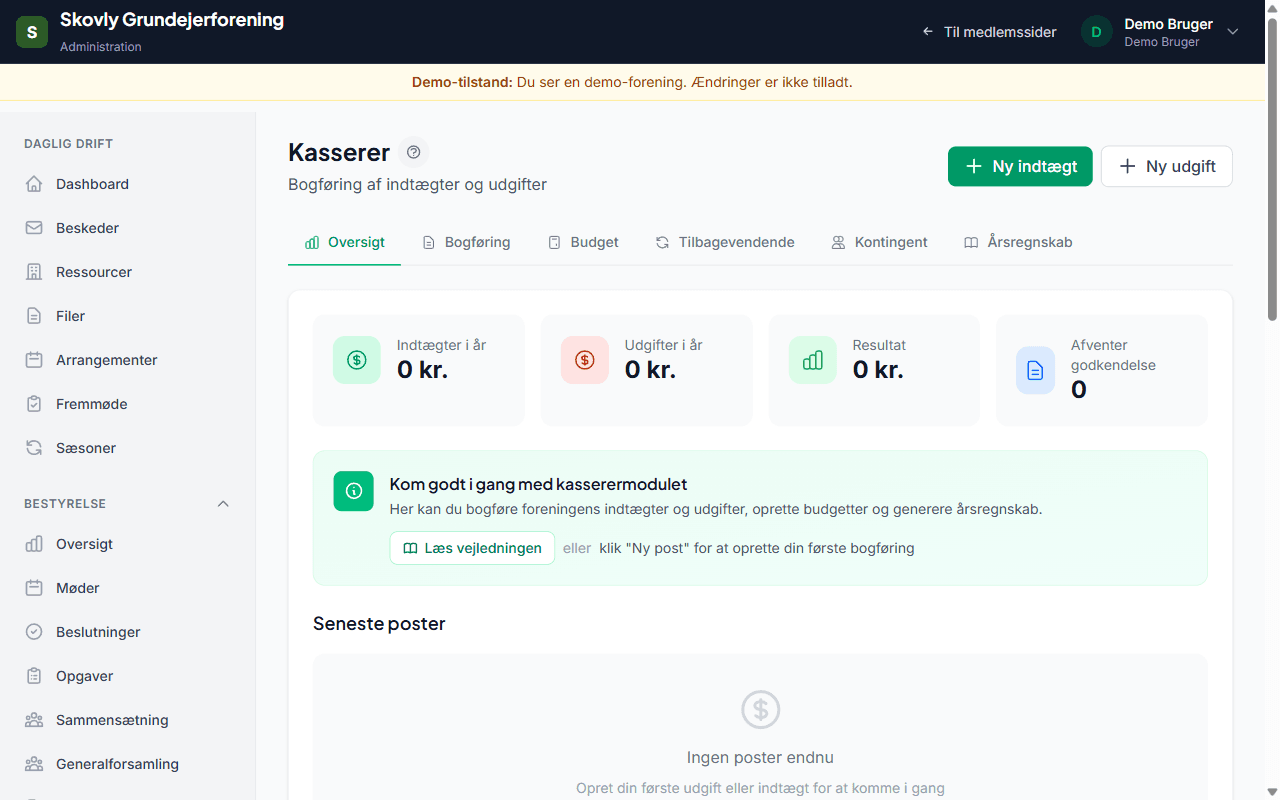Click the Fremmøde clipboard-check icon
Image resolution: width=1280 pixels, height=800 pixels.
34,404
